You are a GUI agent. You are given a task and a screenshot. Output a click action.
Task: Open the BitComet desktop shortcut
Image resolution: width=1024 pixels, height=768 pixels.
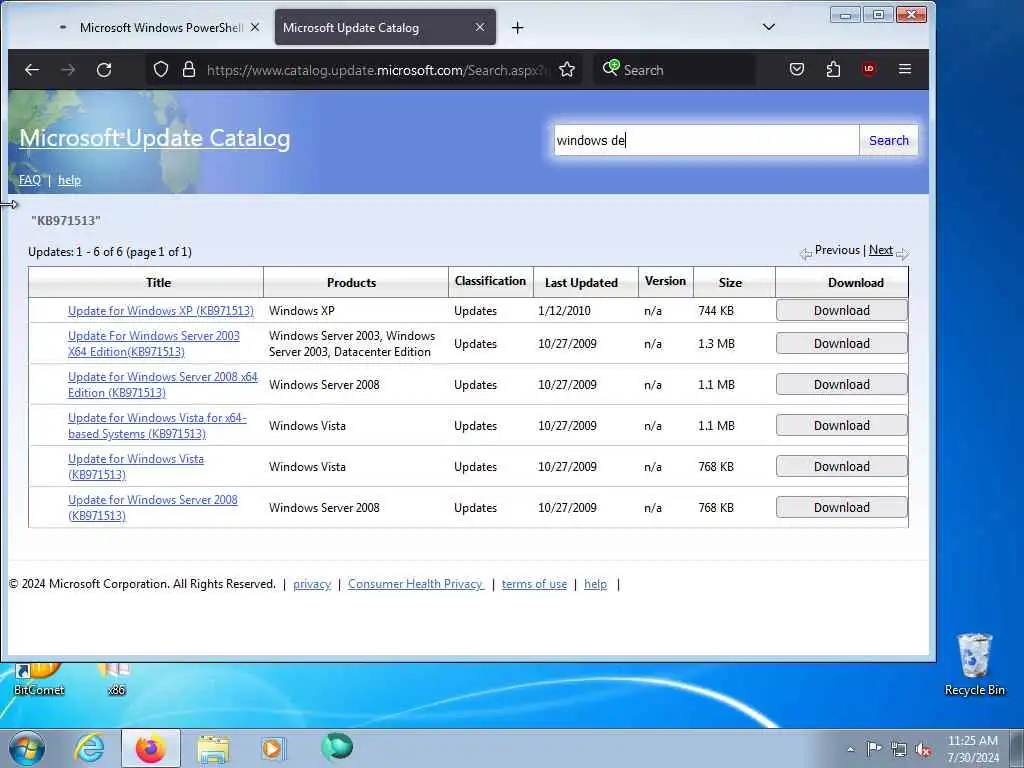coord(39,679)
